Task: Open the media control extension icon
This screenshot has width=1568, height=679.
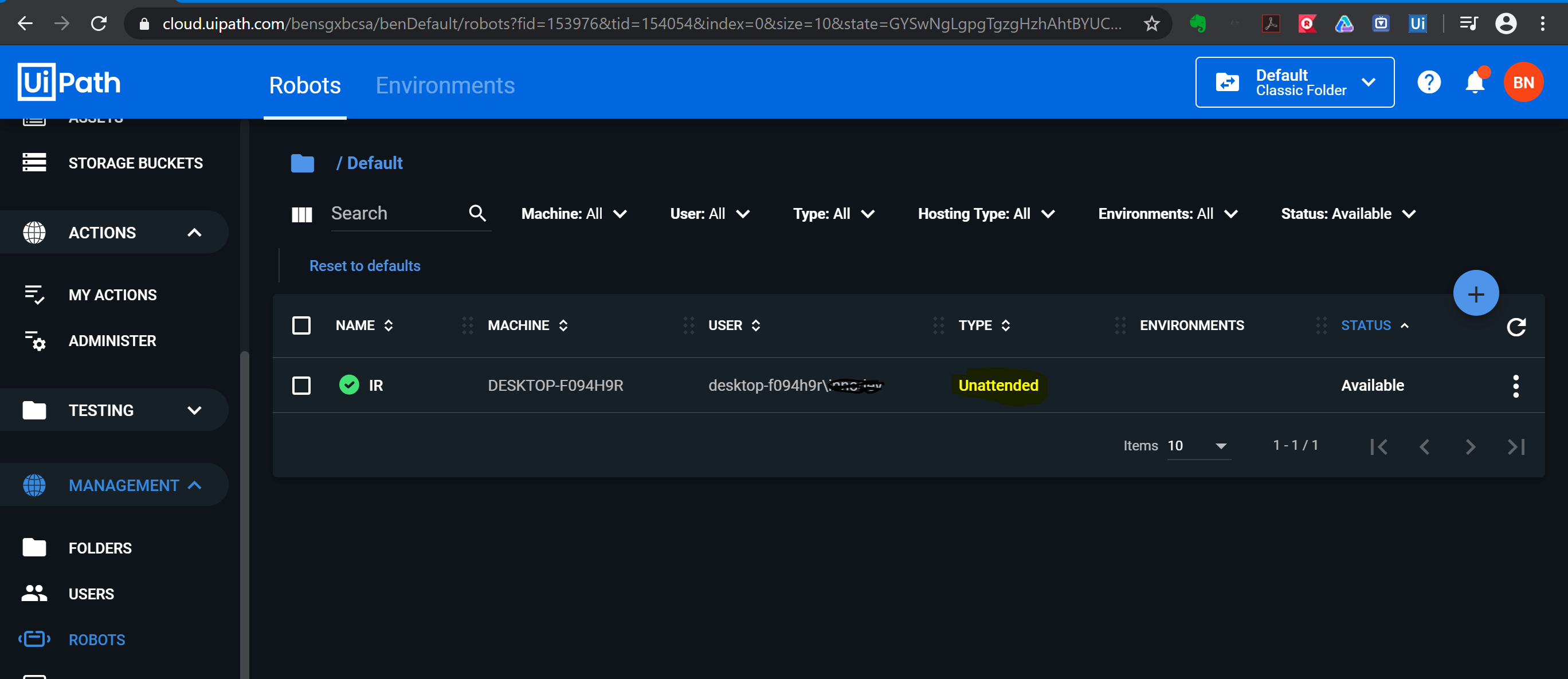Action: coord(1469,23)
